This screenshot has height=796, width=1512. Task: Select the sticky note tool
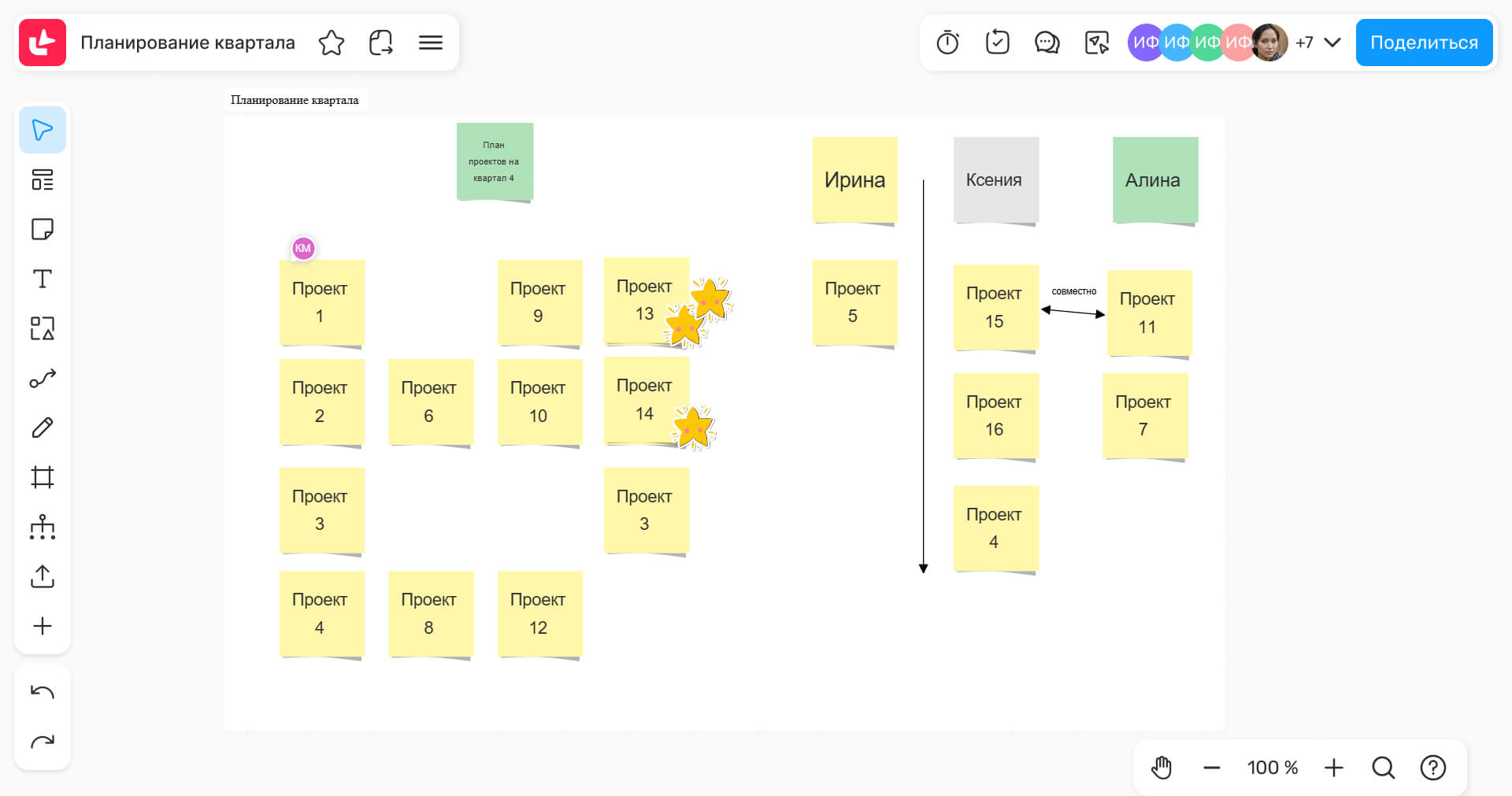(x=43, y=229)
